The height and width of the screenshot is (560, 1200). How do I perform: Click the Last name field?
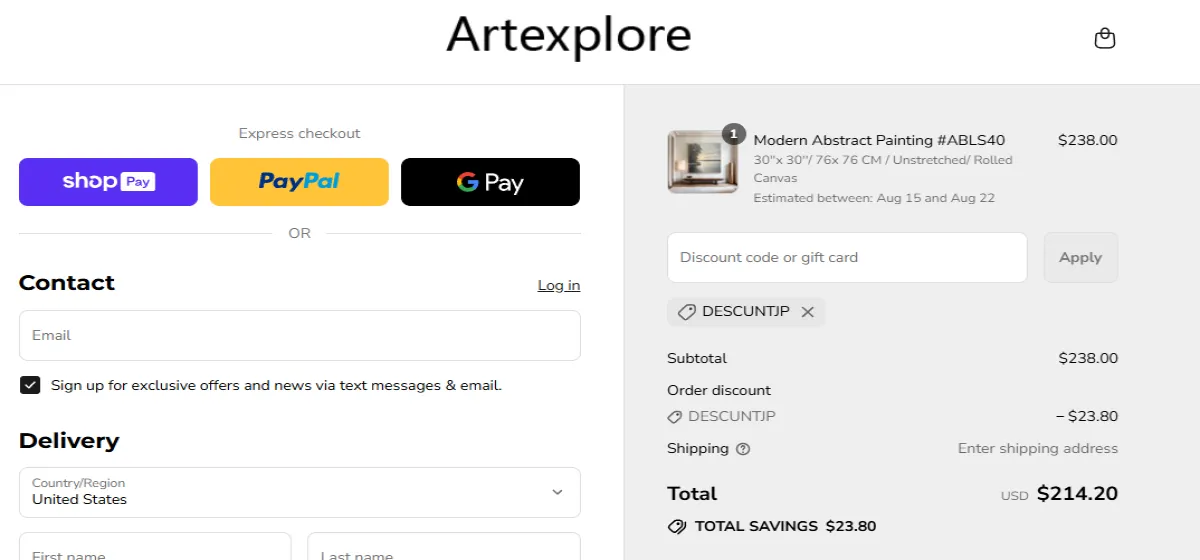point(444,546)
